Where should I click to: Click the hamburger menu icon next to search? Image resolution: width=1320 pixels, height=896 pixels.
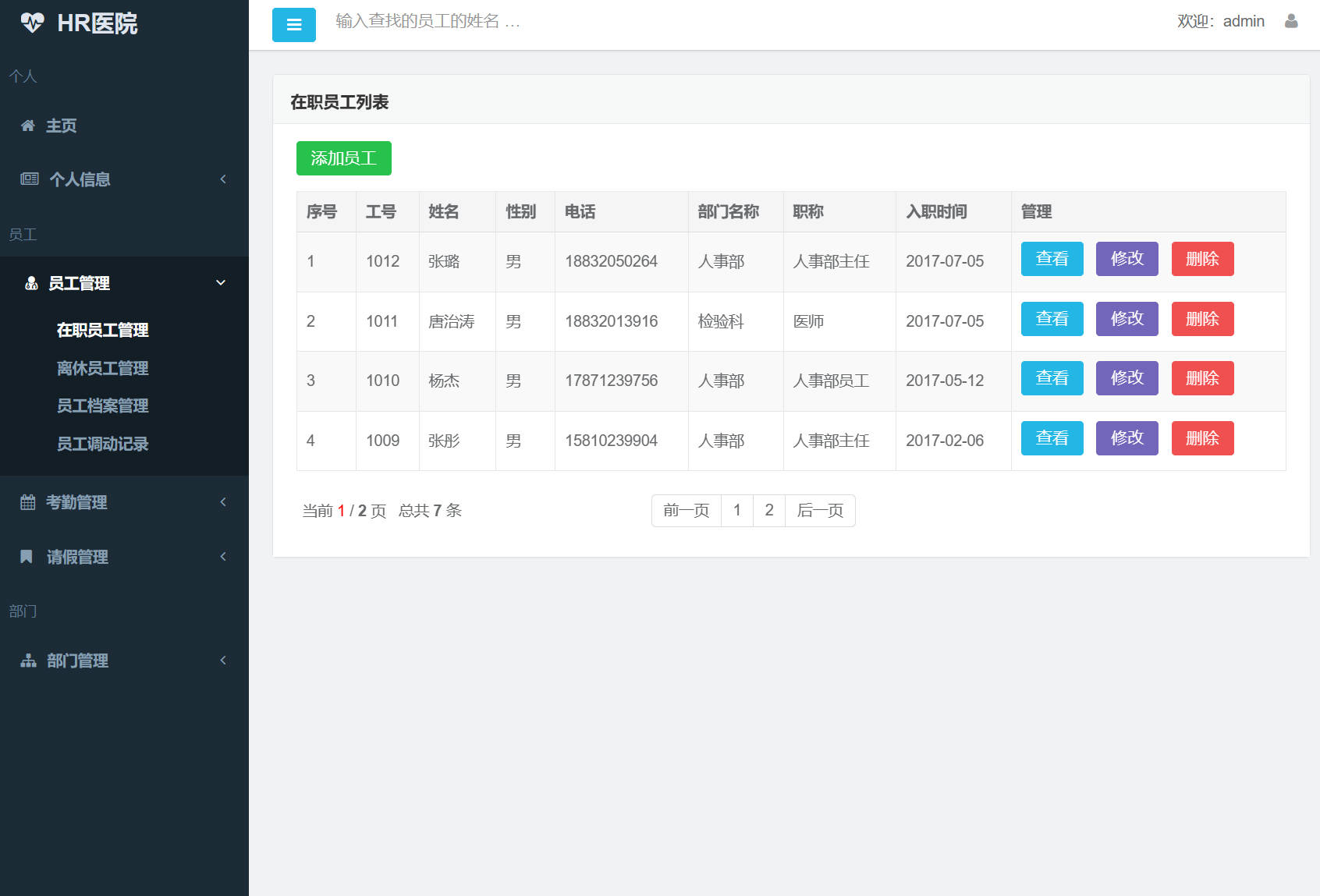[294, 24]
